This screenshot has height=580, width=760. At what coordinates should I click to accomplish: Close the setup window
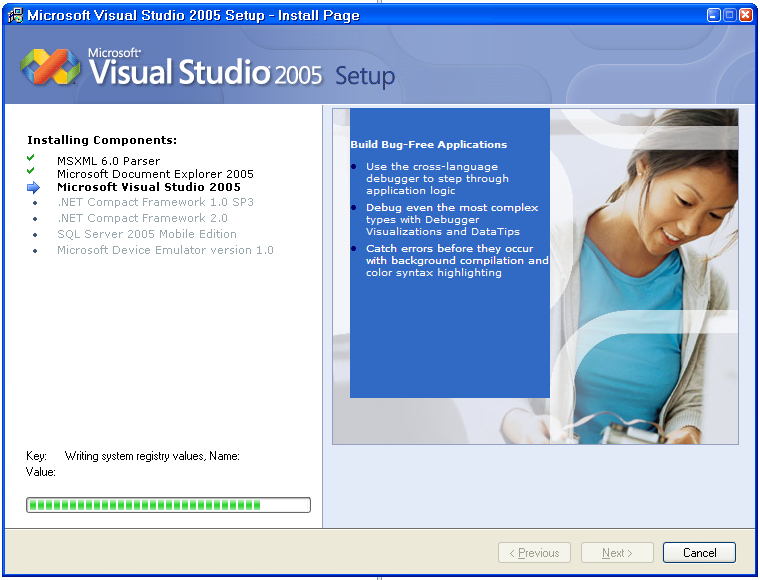pyautogui.click(x=745, y=15)
